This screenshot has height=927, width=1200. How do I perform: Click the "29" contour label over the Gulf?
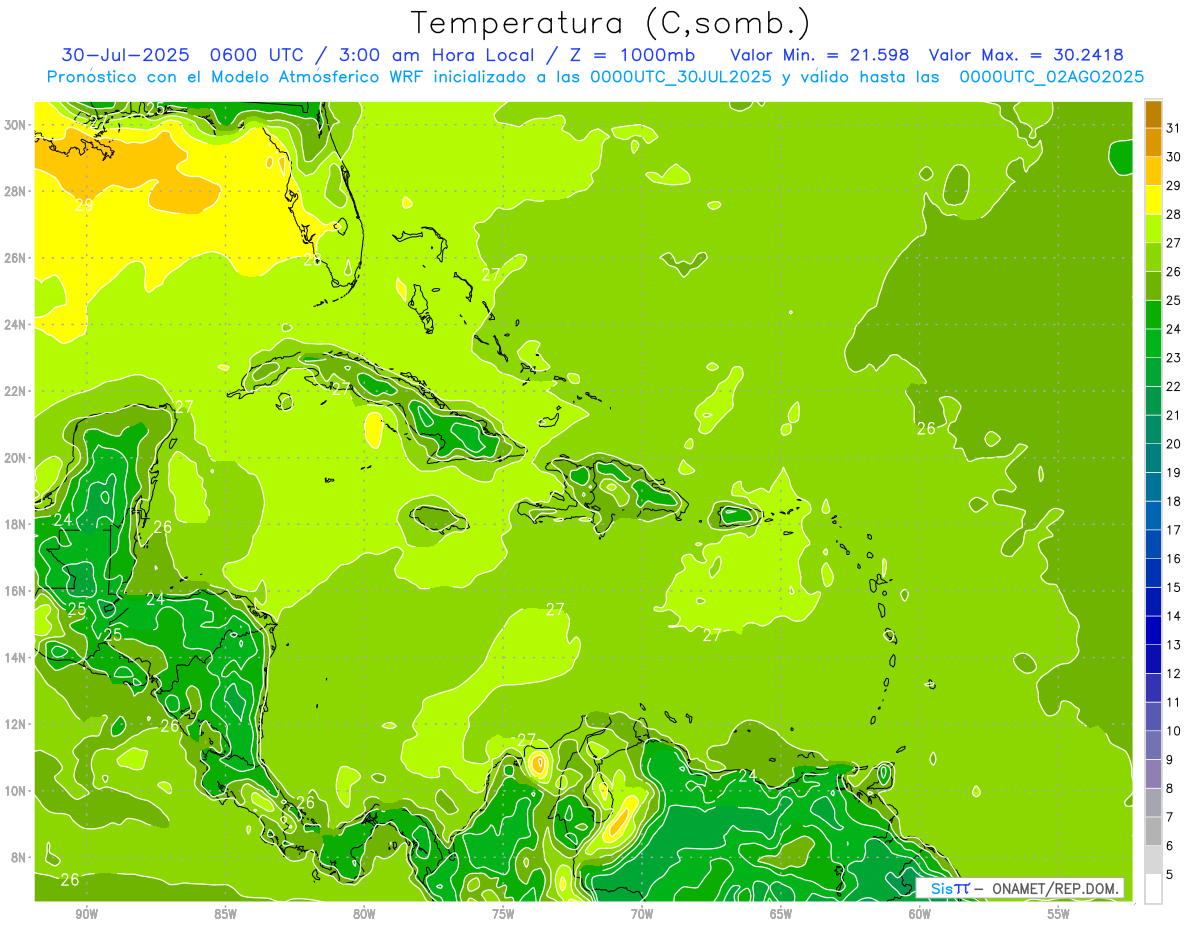pos(84,205)
